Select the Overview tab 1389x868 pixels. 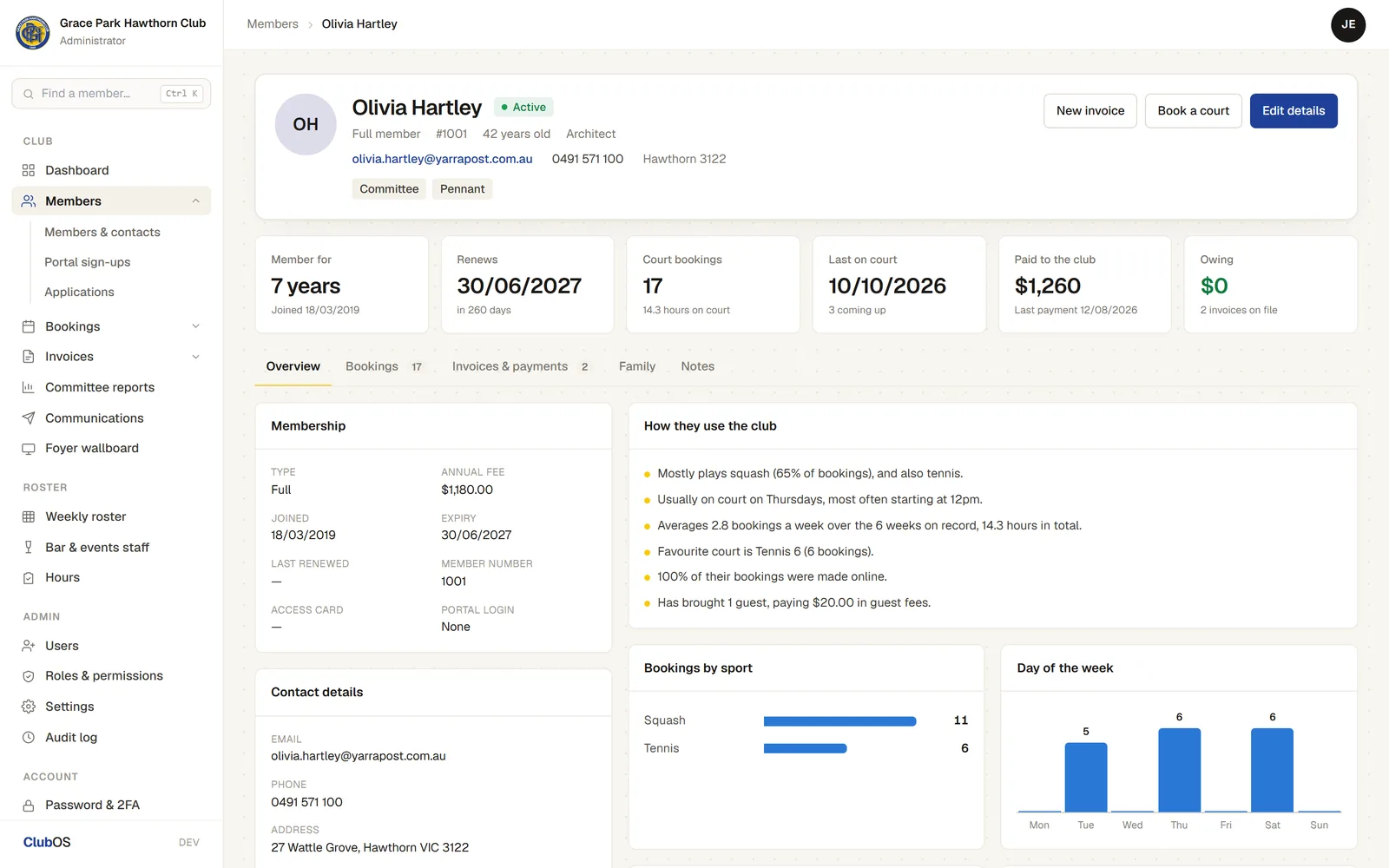[x=293, y=366]
